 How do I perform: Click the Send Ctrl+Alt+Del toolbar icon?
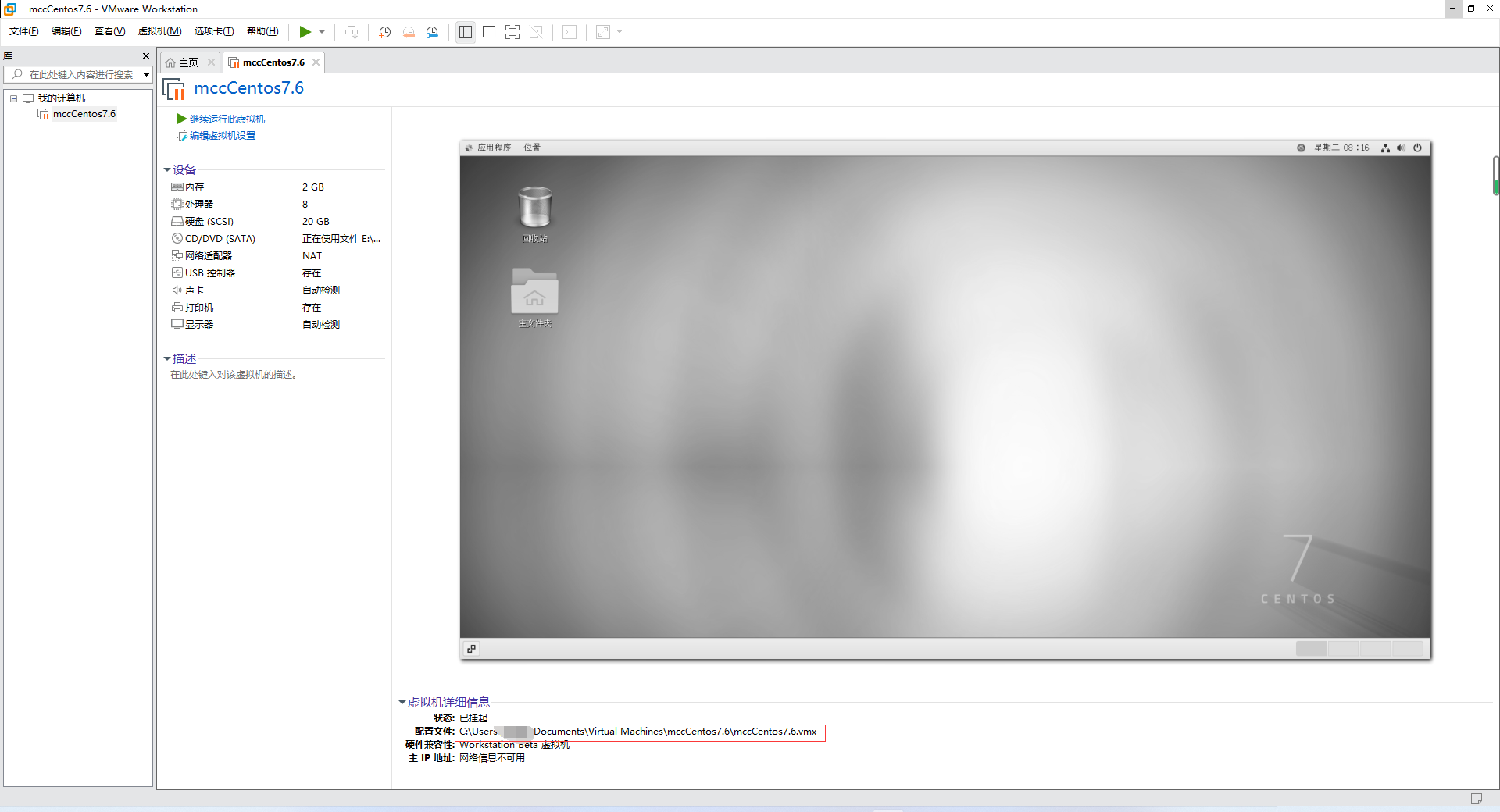click(x=352, y=32)
